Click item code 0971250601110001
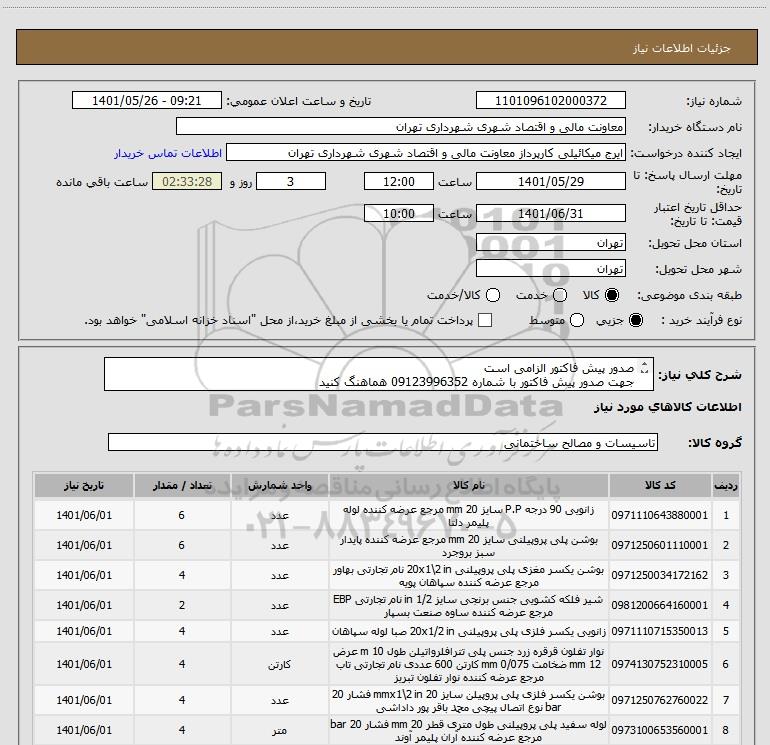Screen dimensions: 770x745 [x=660, y=545]
